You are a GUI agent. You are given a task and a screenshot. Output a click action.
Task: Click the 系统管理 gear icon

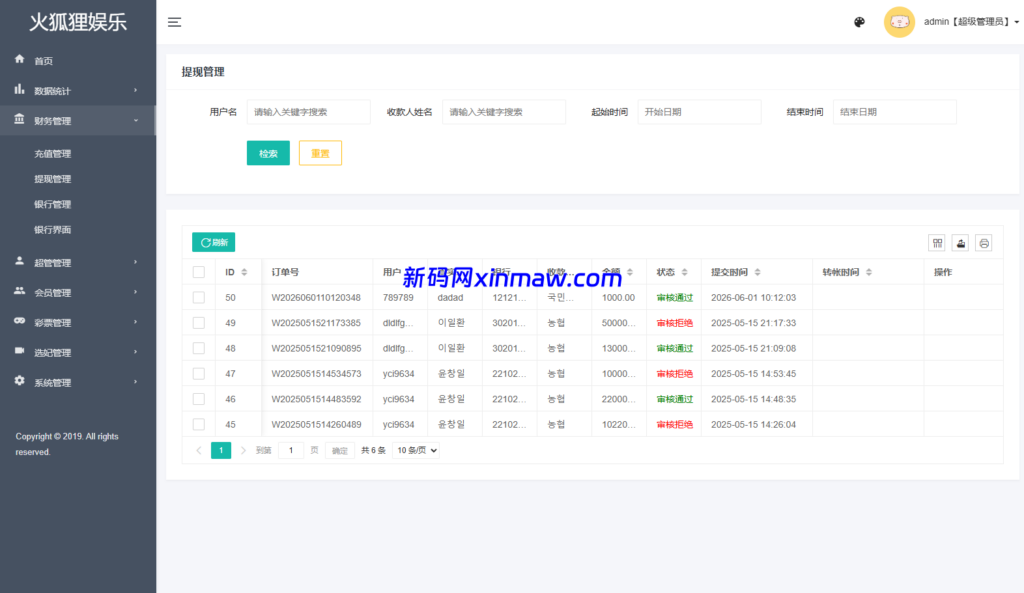(x=20, y=381)
